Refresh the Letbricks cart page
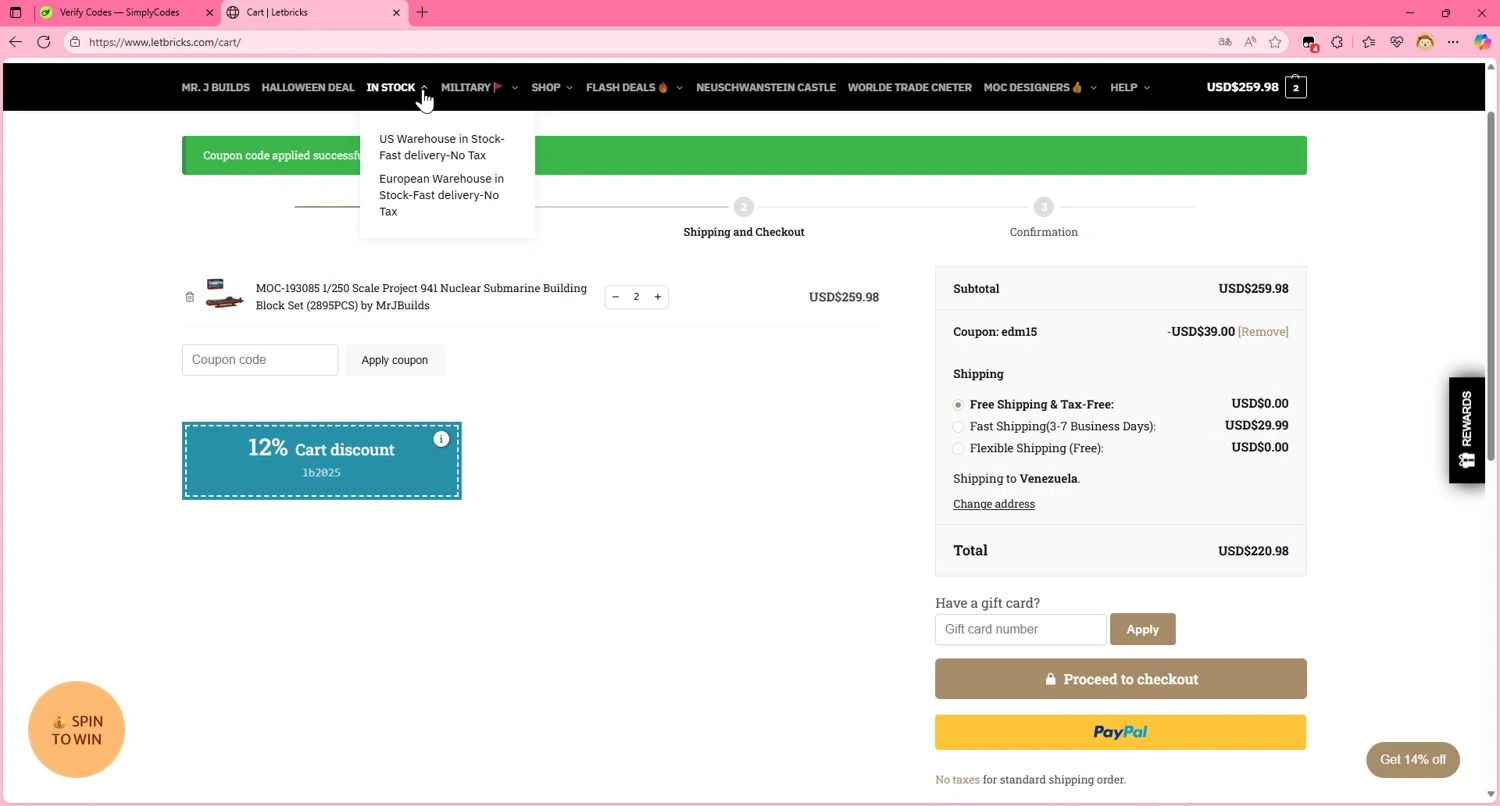Screen dimensions: 1500x806 [44, 42]
